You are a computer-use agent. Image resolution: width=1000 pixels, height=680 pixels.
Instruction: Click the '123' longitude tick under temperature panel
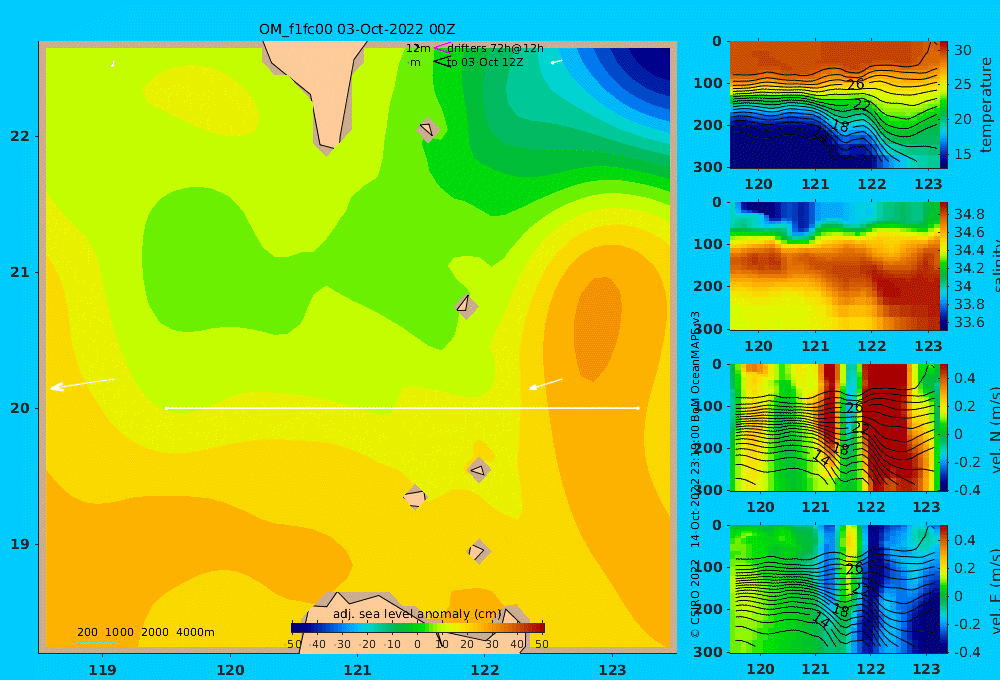pos(928,184)
